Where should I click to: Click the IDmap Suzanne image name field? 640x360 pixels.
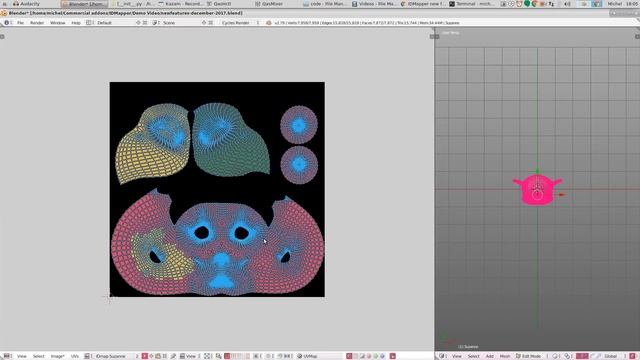pyautogui.click(x=114, y=356)
